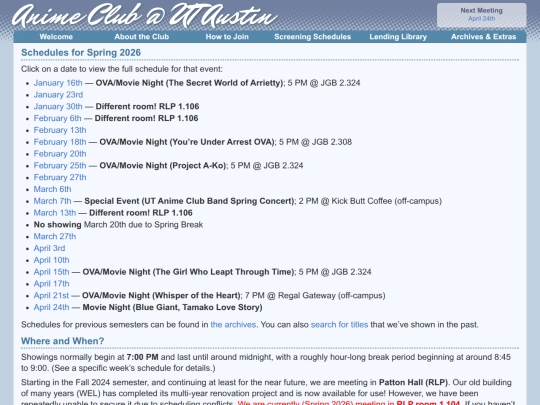Follow 'the archives' link
This screenshot has height=405, width=540.
click(x=233, y=325)
